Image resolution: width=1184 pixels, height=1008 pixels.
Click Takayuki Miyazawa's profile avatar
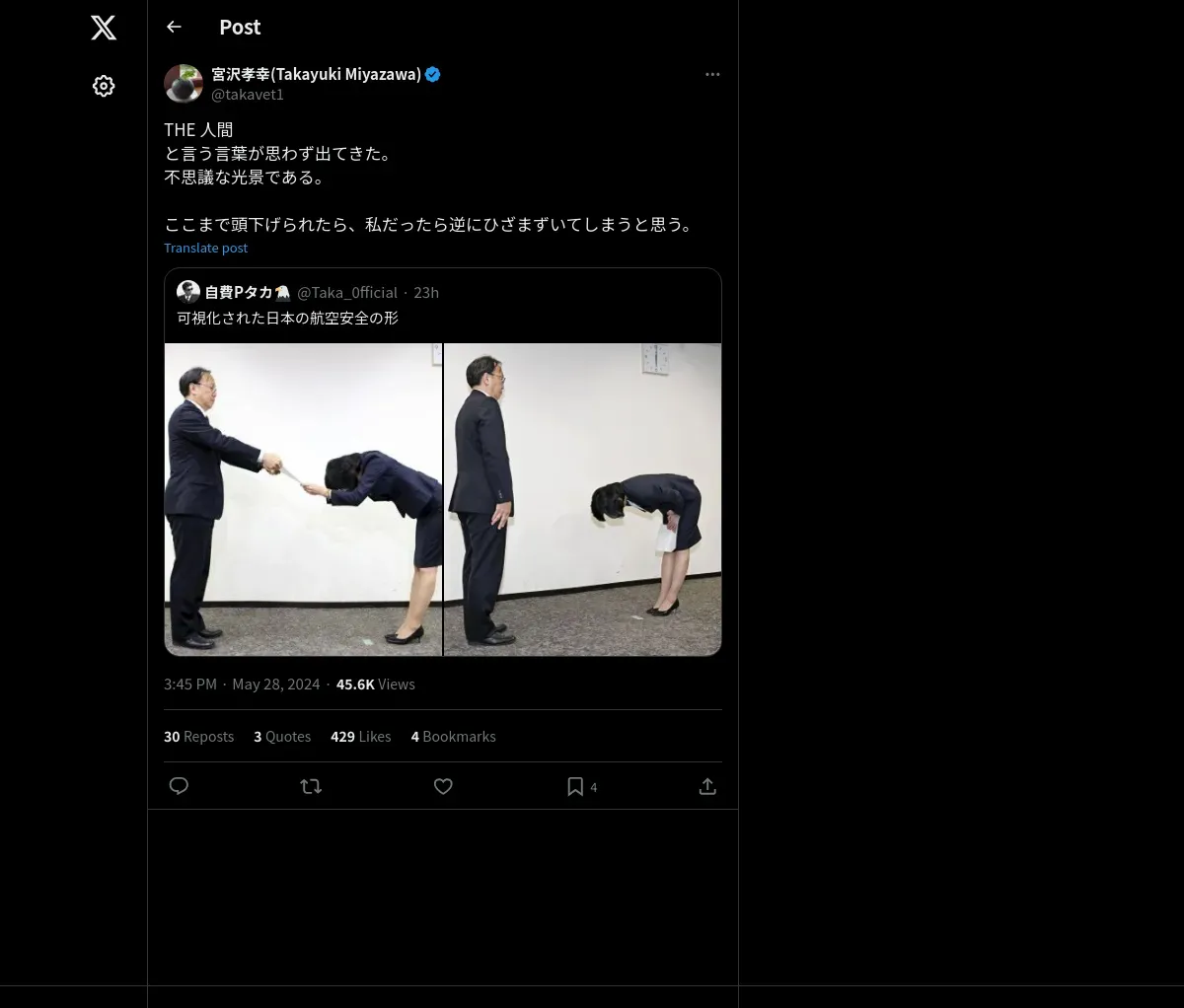click(184, 84)
